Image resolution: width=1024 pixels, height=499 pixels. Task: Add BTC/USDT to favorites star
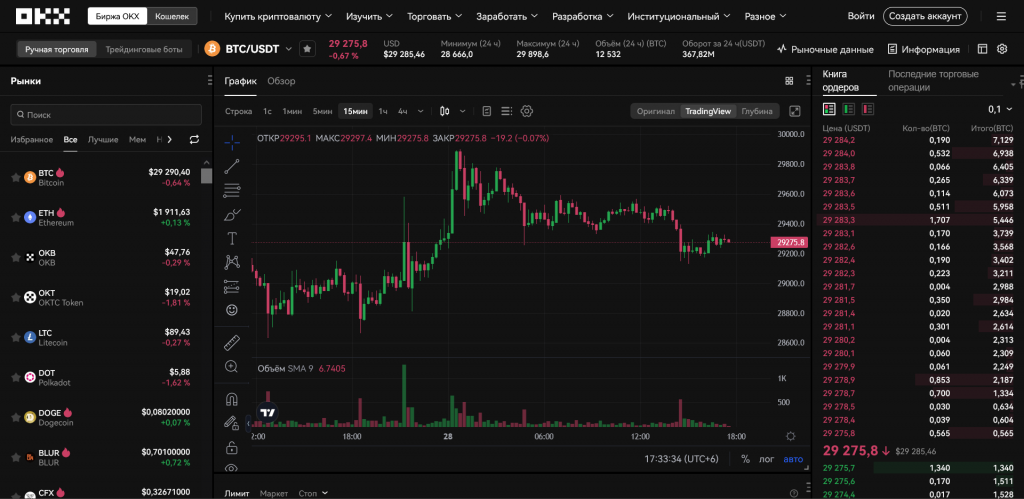click(x=308, y=49)
